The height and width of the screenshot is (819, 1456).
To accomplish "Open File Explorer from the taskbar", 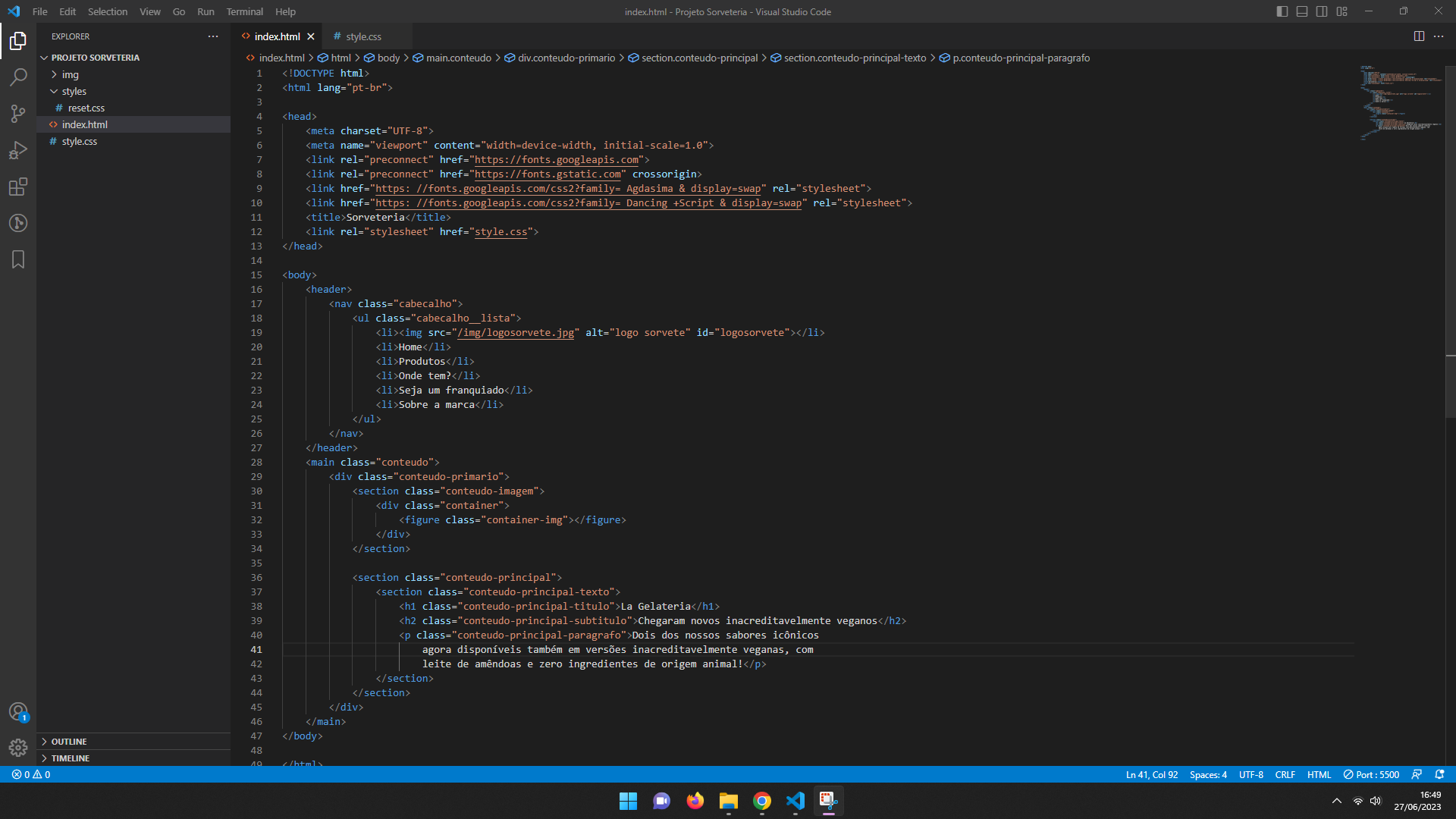I will (x=729, y=801).
